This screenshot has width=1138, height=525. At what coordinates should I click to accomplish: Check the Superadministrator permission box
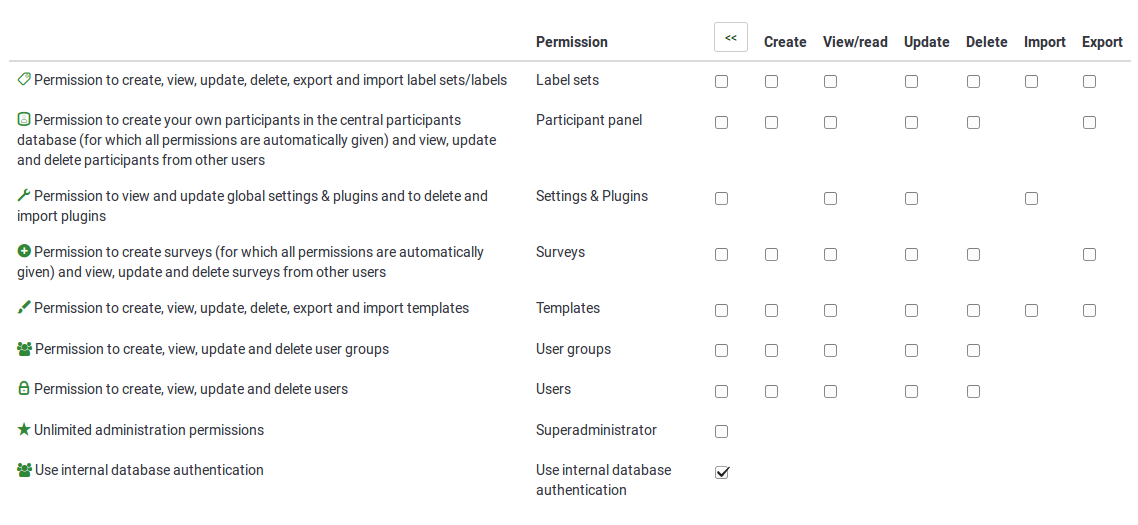[x=722, y=432]
